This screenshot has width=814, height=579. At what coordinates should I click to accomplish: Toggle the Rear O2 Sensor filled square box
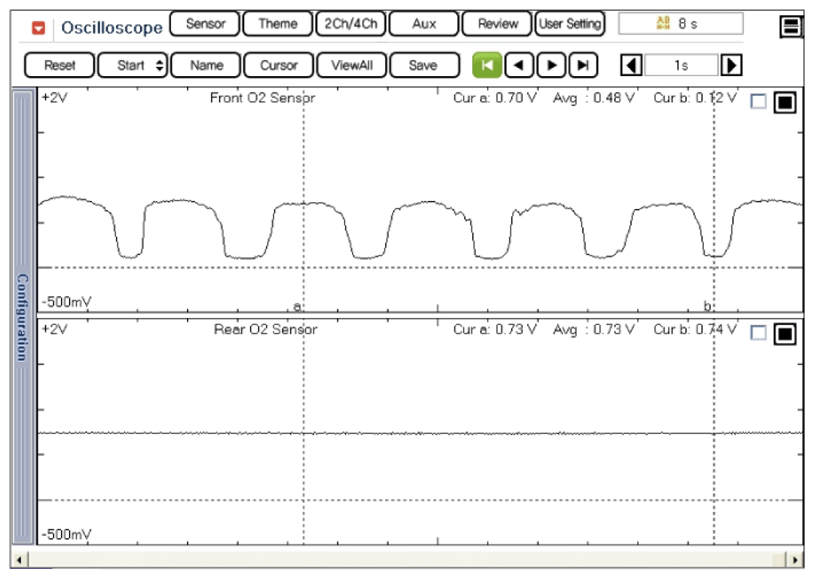(x=785, y=334)
